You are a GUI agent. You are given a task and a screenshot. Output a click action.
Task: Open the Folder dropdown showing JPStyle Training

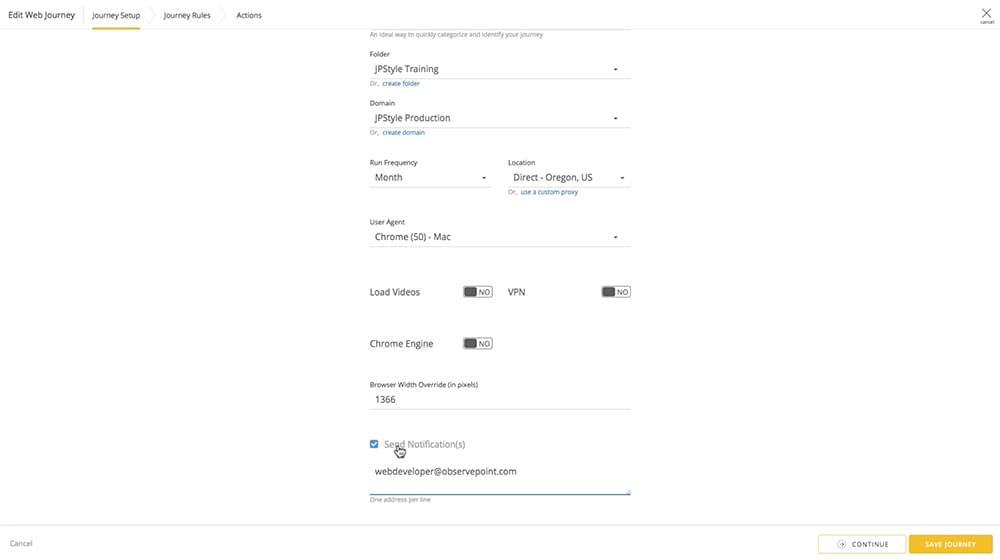tap(499, 69)
